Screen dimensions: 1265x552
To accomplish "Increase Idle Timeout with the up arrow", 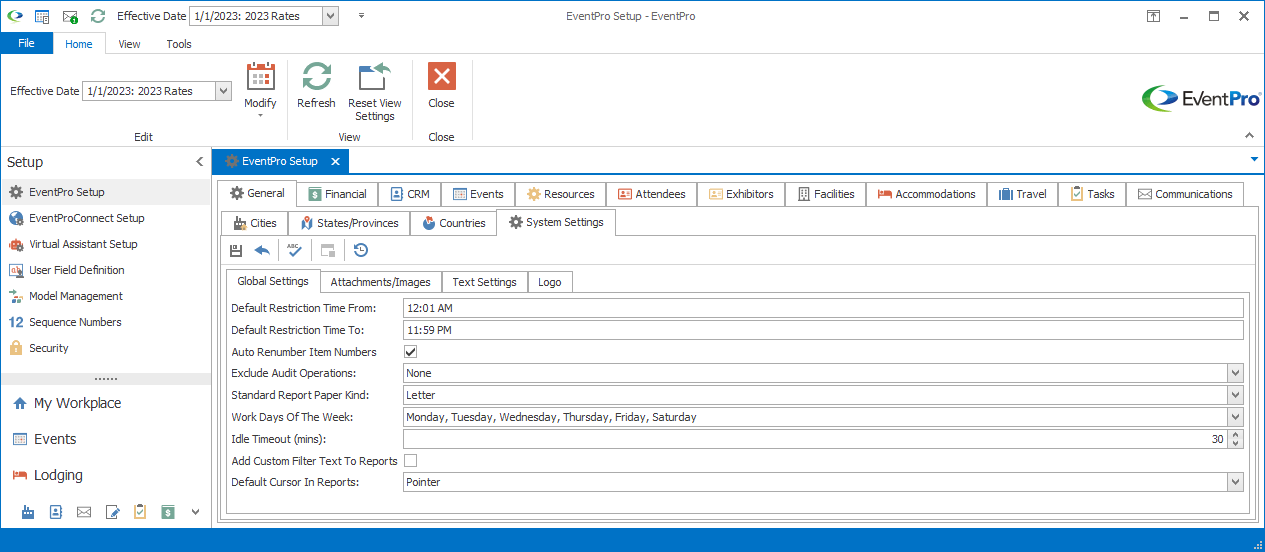I will point(1236,434).
